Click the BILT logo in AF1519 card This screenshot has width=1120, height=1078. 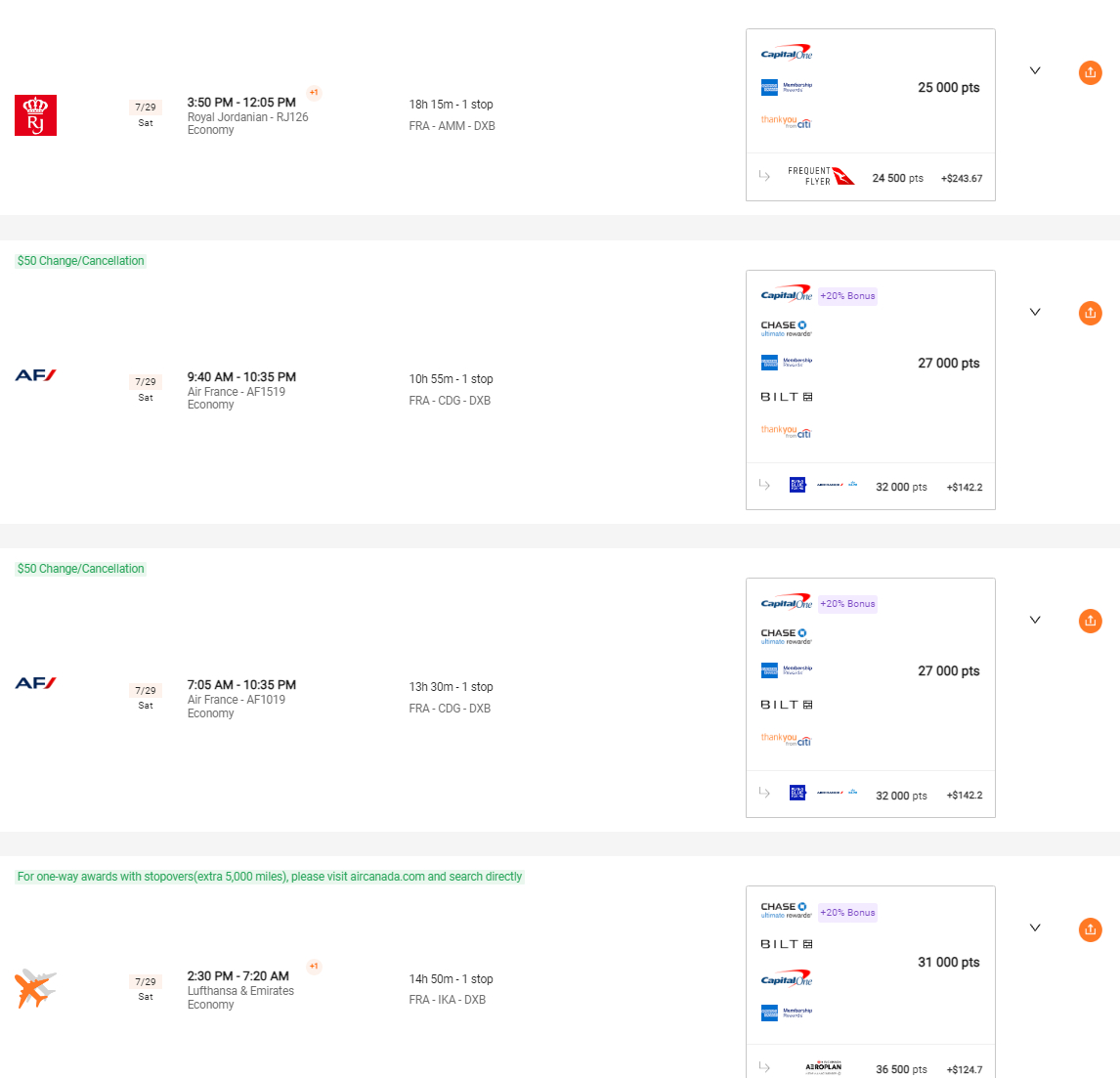pyautogui.click(x=787, y=397)
